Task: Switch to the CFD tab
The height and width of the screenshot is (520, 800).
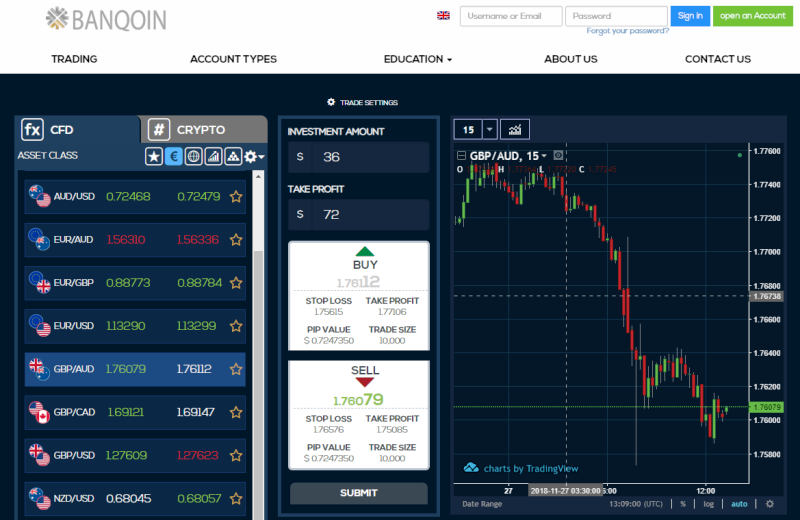Action: tap(78, 130)
